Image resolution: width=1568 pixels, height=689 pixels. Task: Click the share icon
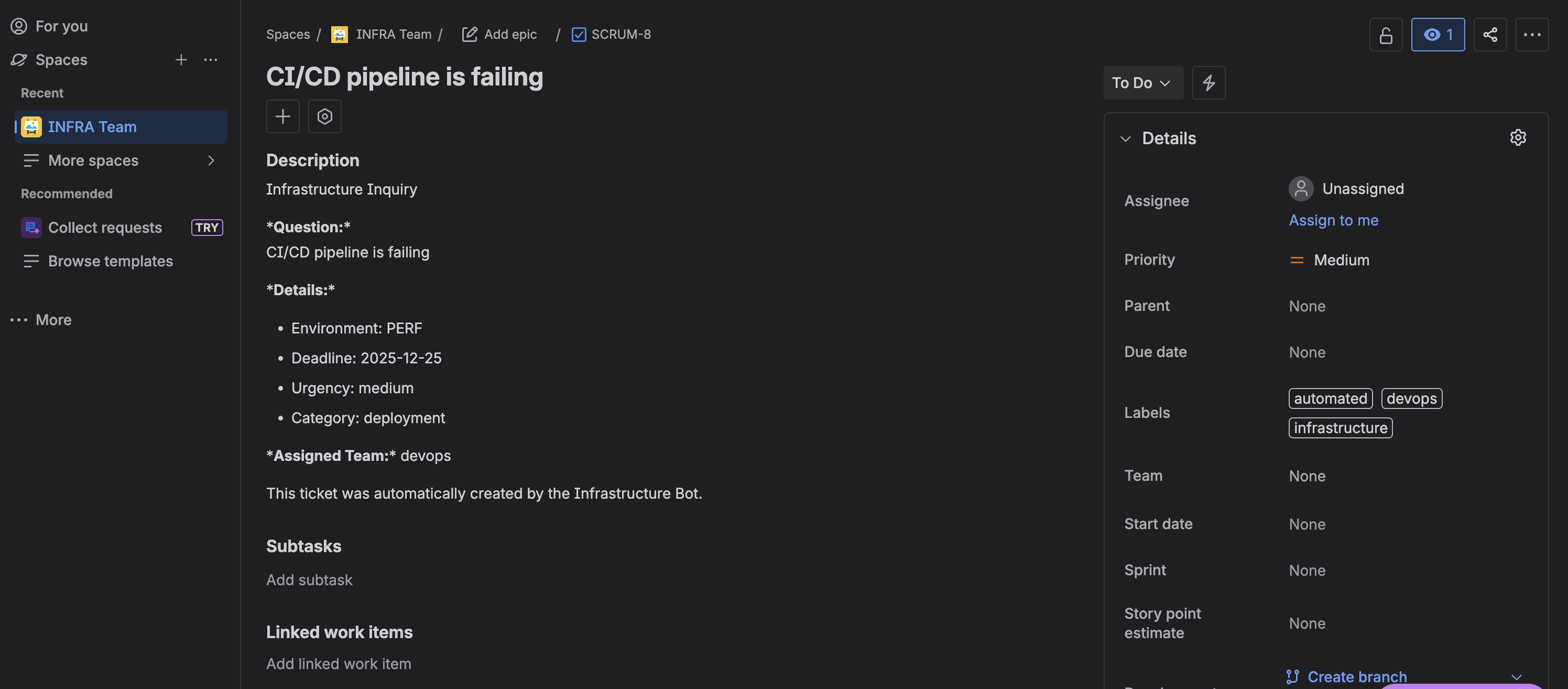coord(1490,35)
